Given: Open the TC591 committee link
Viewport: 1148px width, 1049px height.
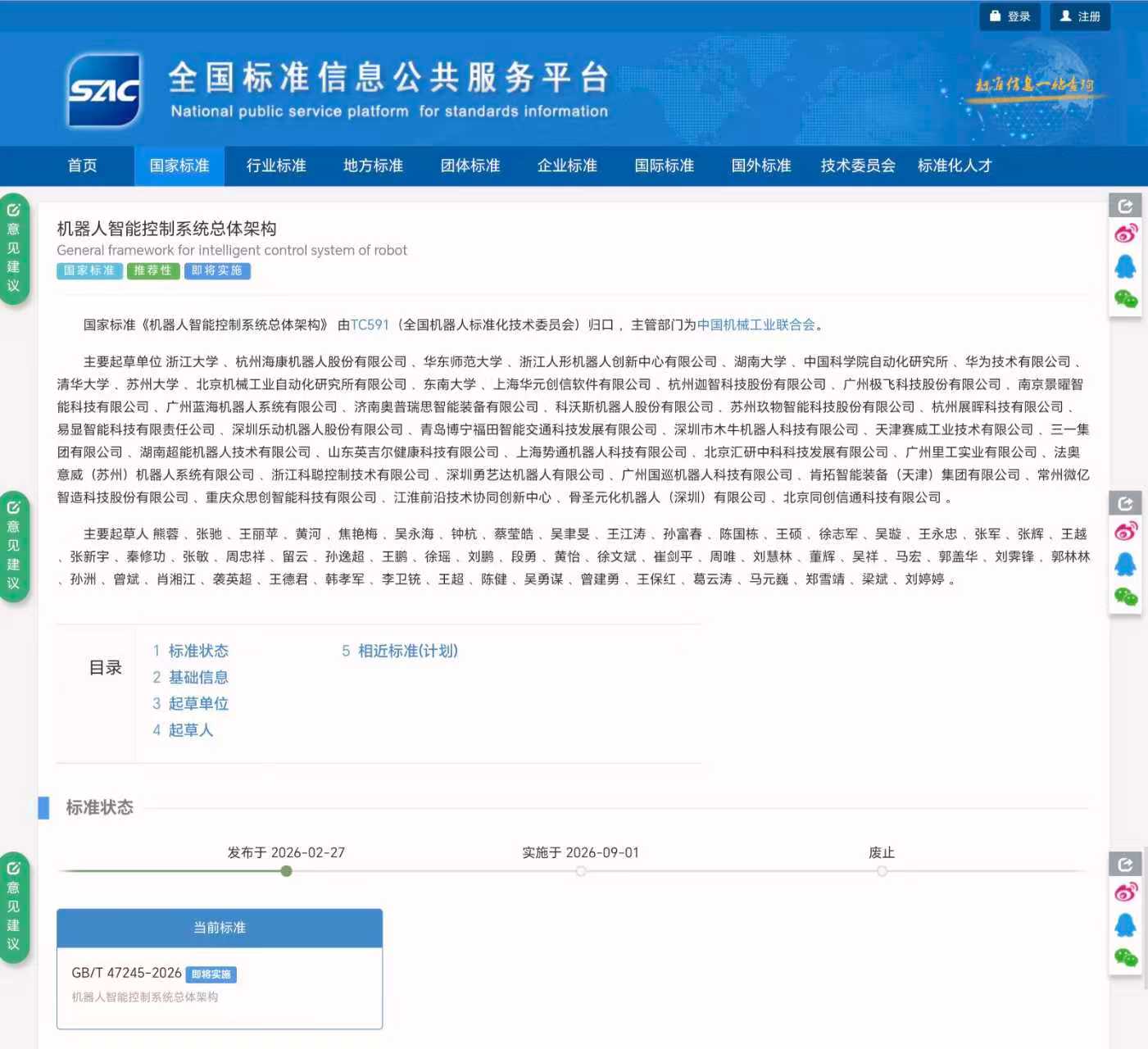Looking at the screenshot, I should click(x=370, y=325).
